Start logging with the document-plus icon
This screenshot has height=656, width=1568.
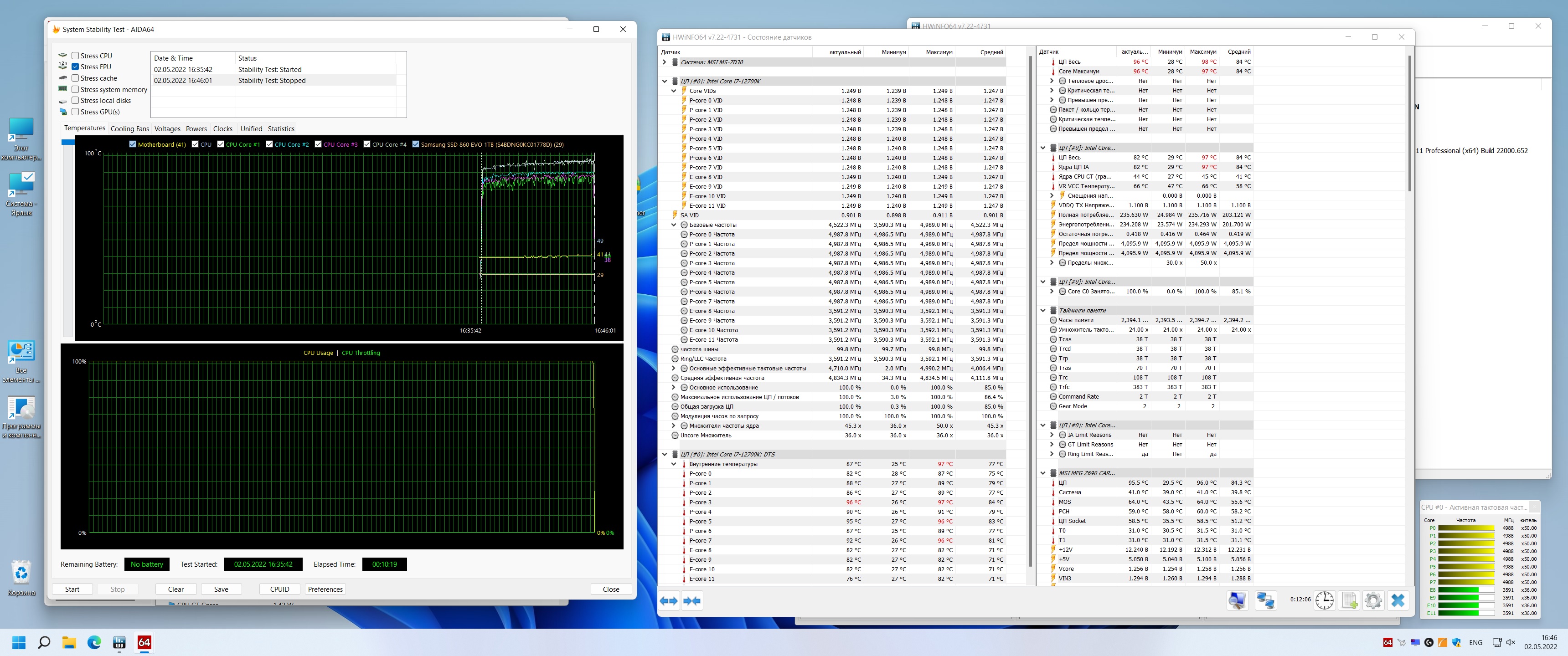pos(1349,600)
